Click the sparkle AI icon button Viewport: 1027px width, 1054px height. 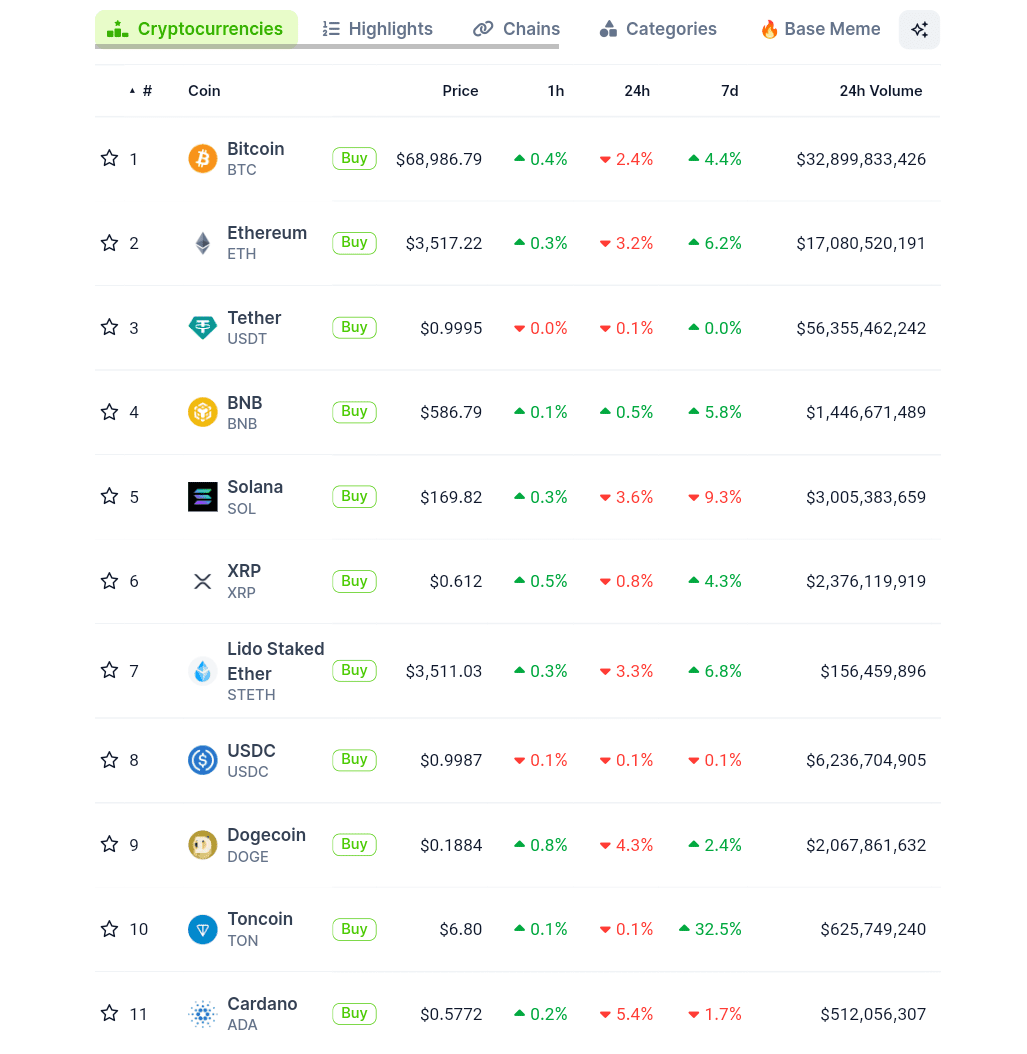coord(919,30)
